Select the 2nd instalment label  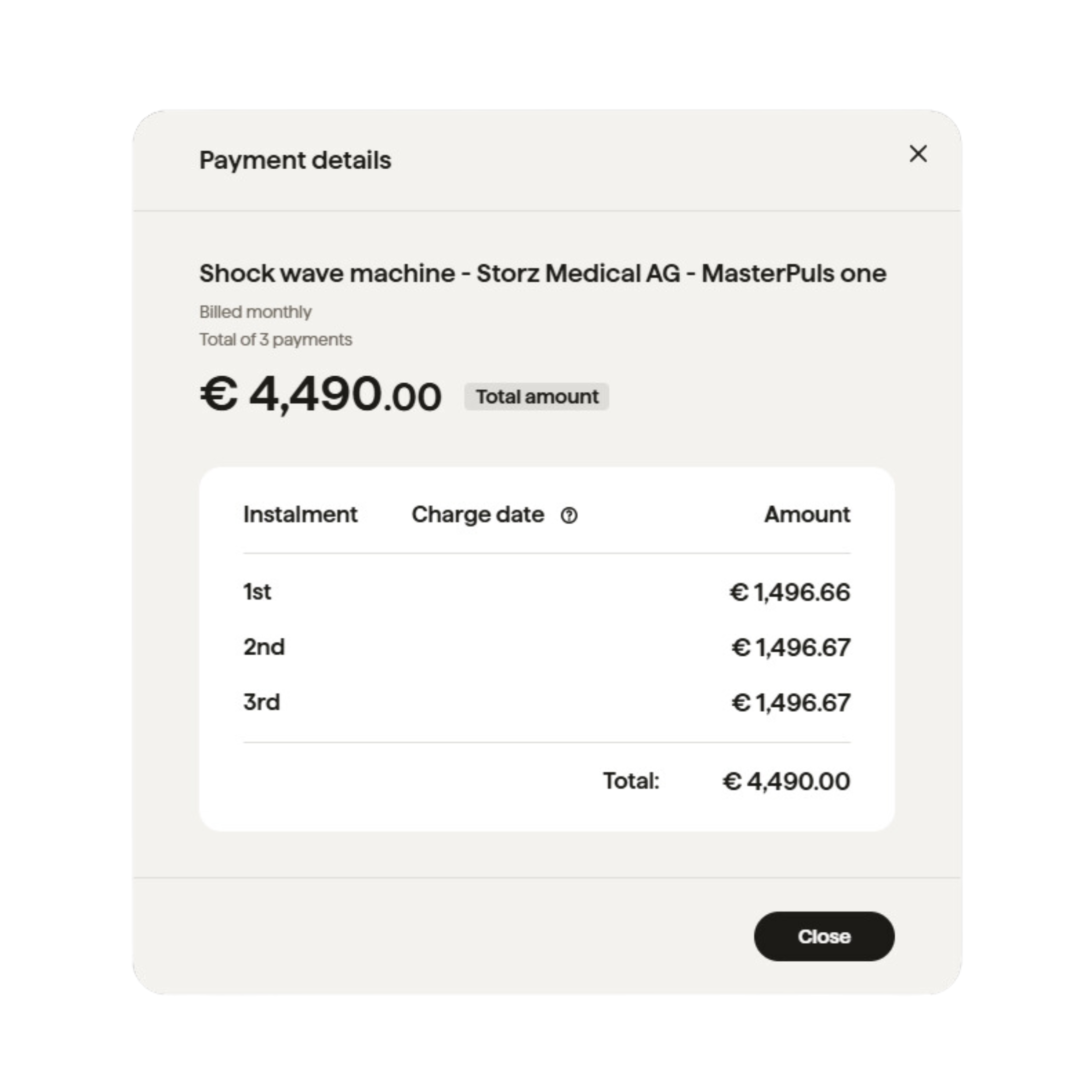click(264, 647)
